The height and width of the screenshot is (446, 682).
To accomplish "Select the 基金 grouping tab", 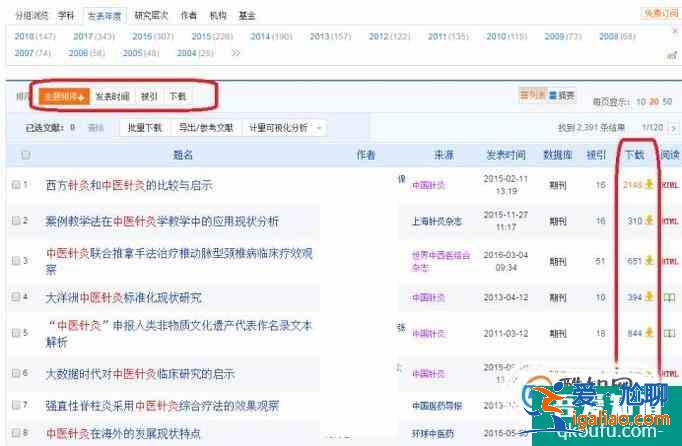I will (x=247, y=16).
